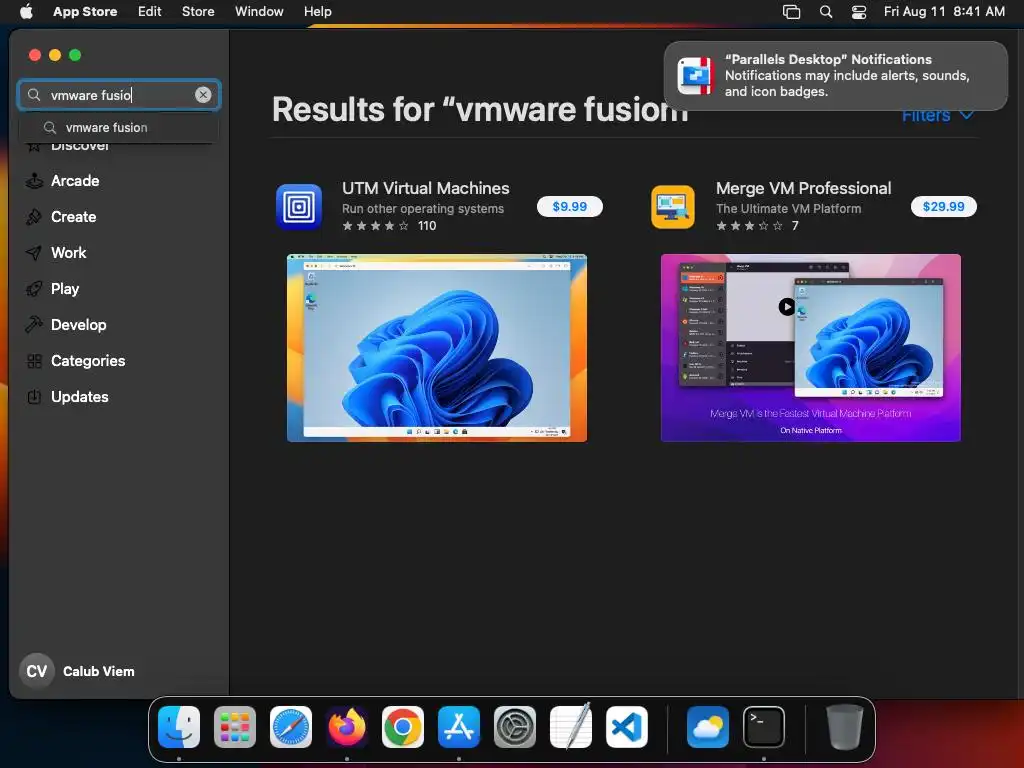Open System Settings from the Dock
Image resolution: width=1024 pixels, height=768 pixels.
tap(515, 727)
